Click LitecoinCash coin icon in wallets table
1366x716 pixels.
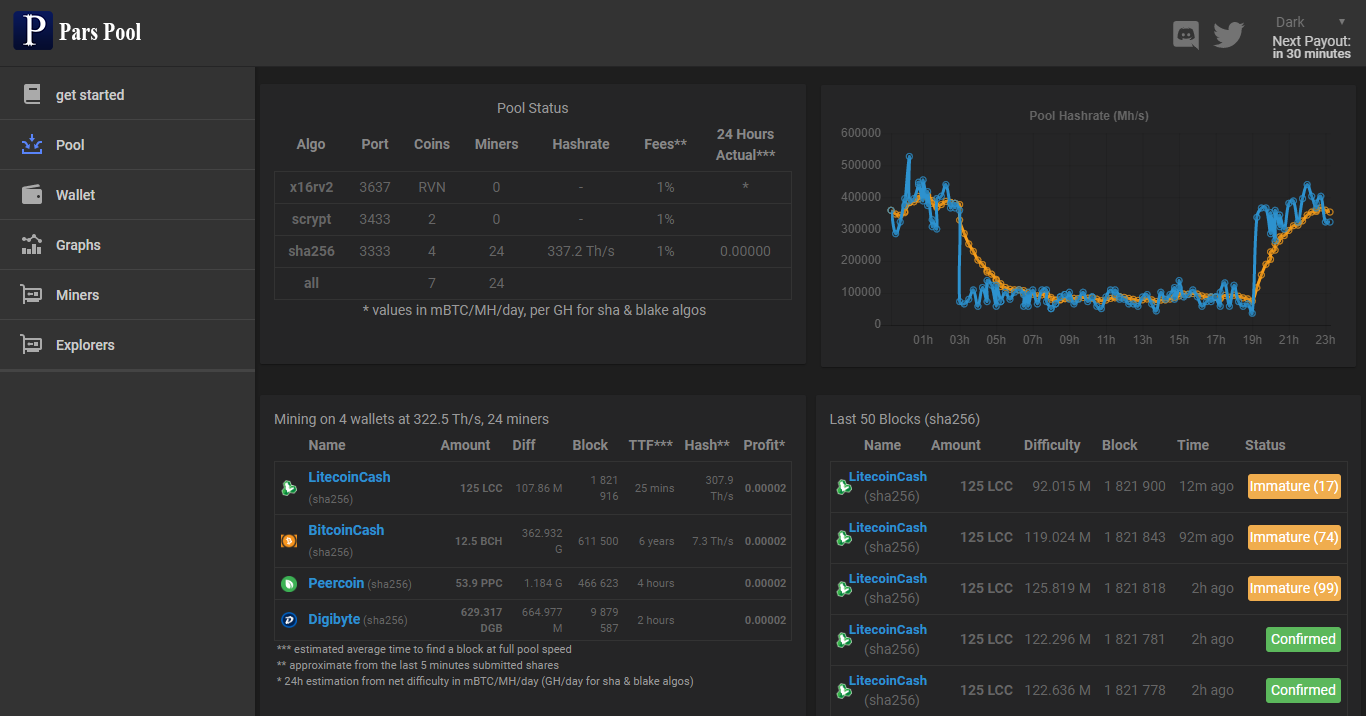click(289, 488)
